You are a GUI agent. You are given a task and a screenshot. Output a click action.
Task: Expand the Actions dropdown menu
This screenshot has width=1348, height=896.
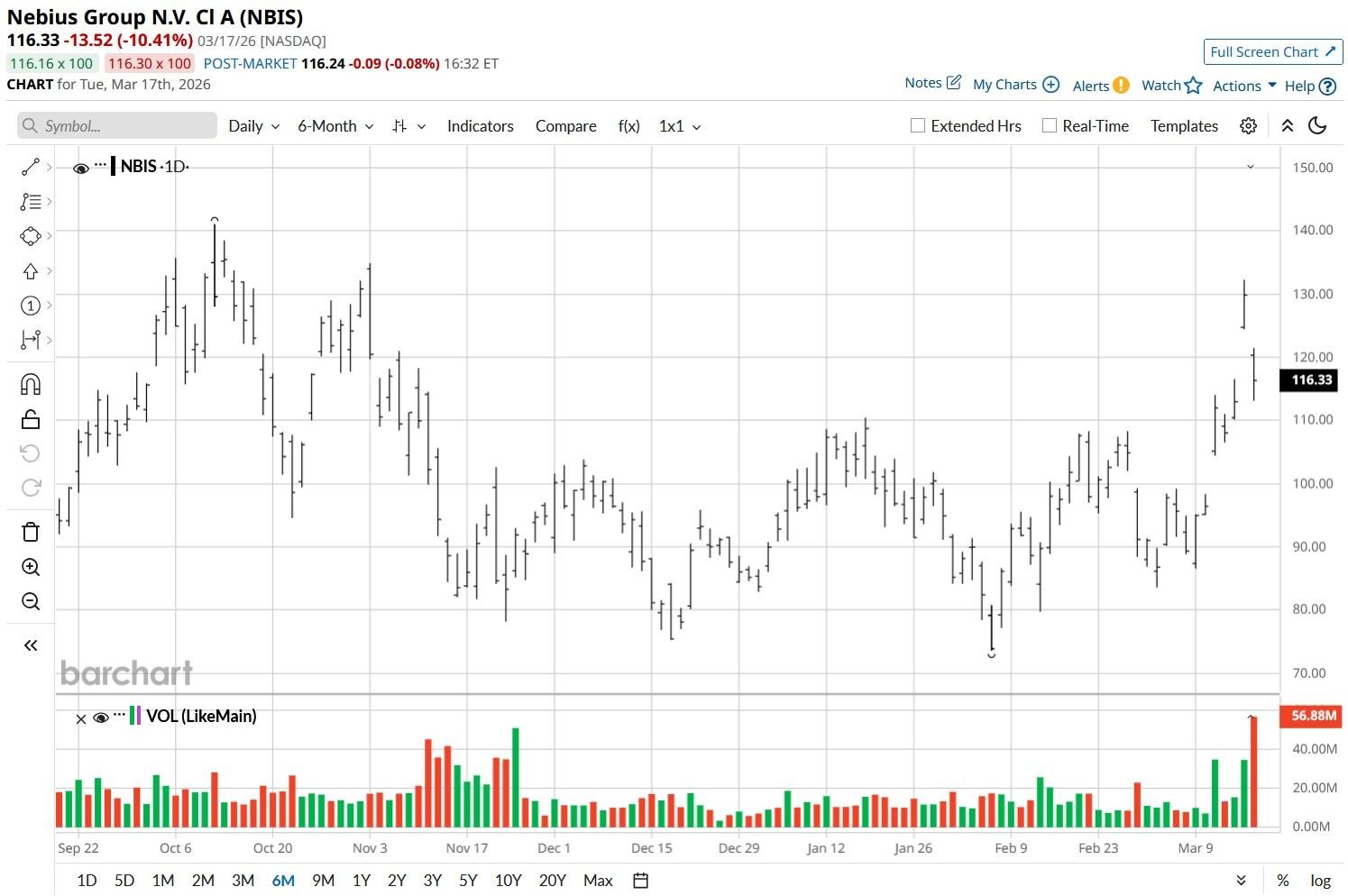click(1244, 86)
